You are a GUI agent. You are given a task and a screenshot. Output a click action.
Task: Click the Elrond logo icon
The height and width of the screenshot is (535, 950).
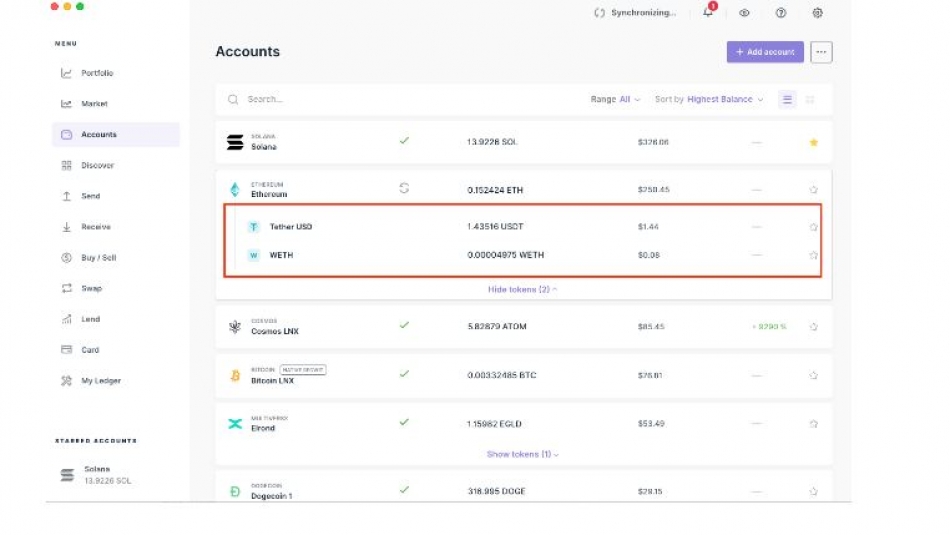click(235, 424)
